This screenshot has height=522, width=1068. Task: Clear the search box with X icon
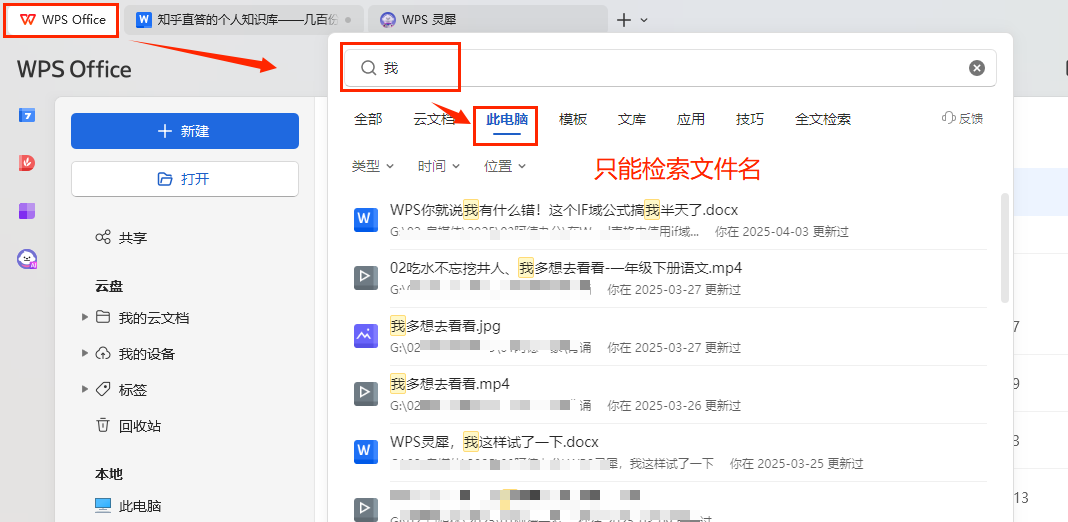977,68
